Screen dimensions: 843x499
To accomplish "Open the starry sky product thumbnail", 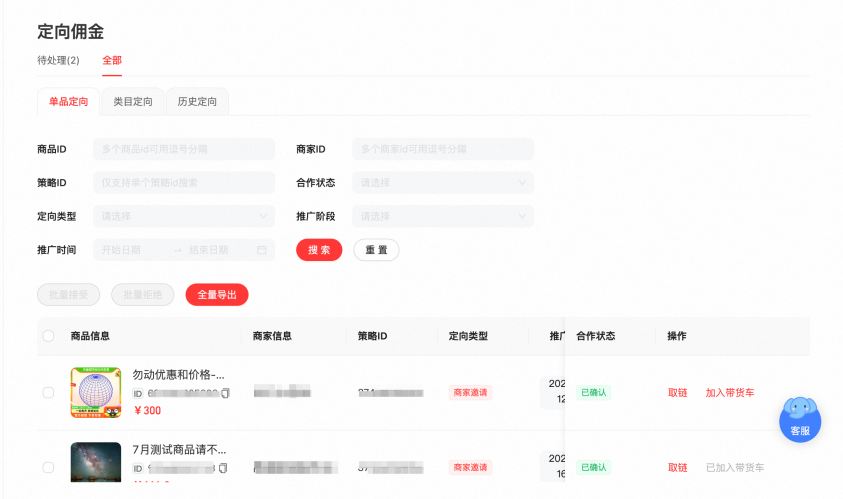I will (96, 462).
